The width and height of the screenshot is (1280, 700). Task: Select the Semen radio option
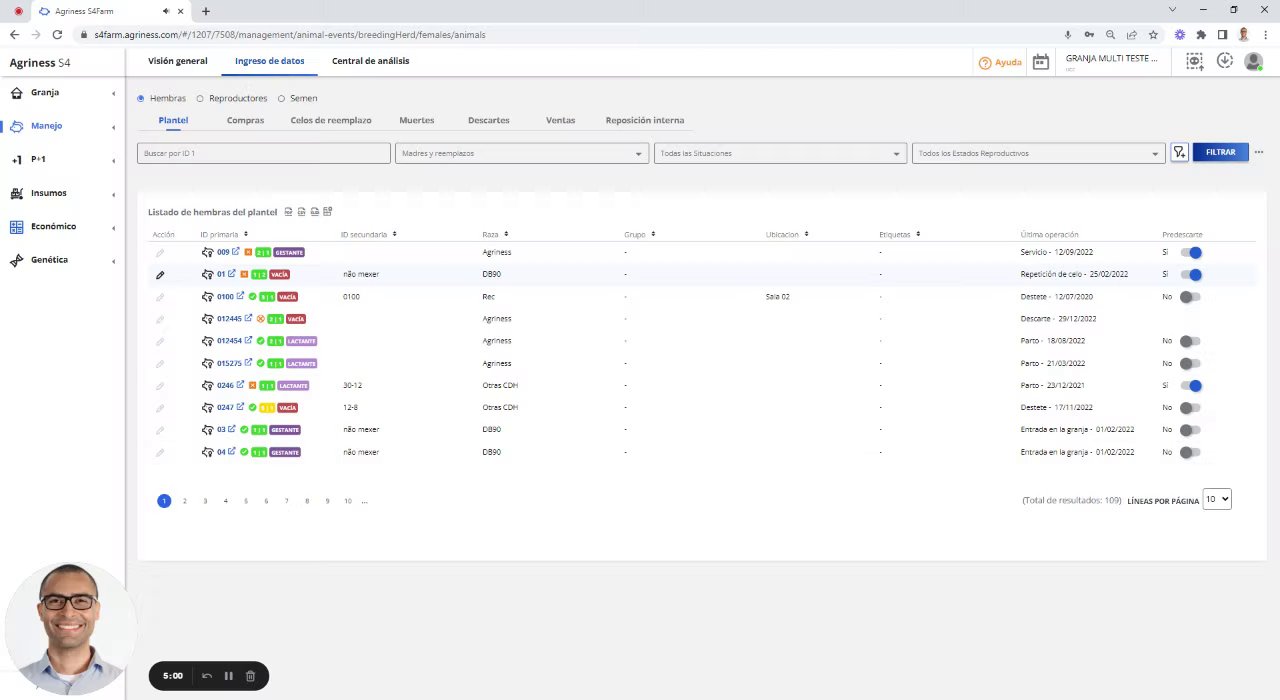click(x=281, y=98)
